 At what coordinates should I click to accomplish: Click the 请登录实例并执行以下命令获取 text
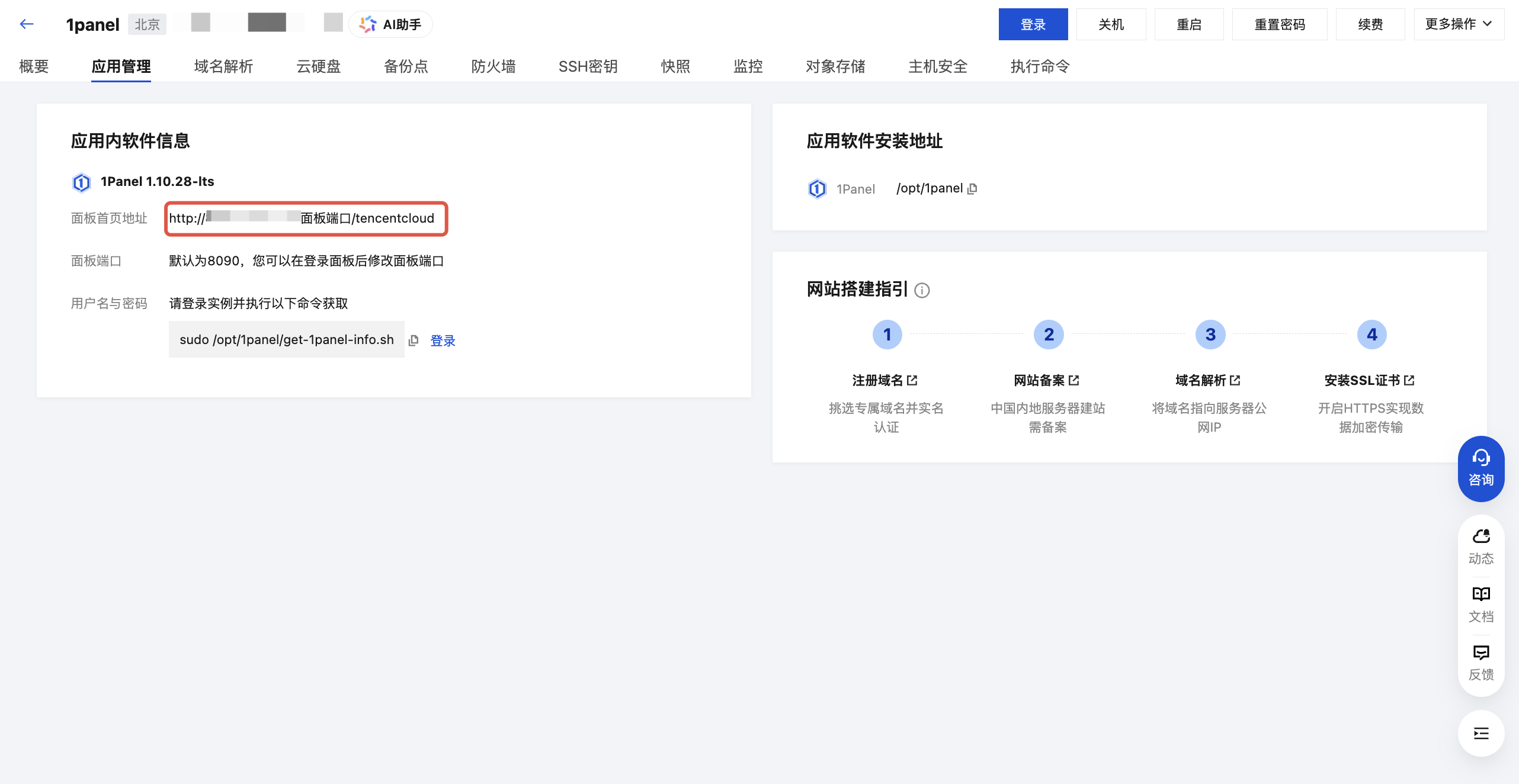(258, 304)
